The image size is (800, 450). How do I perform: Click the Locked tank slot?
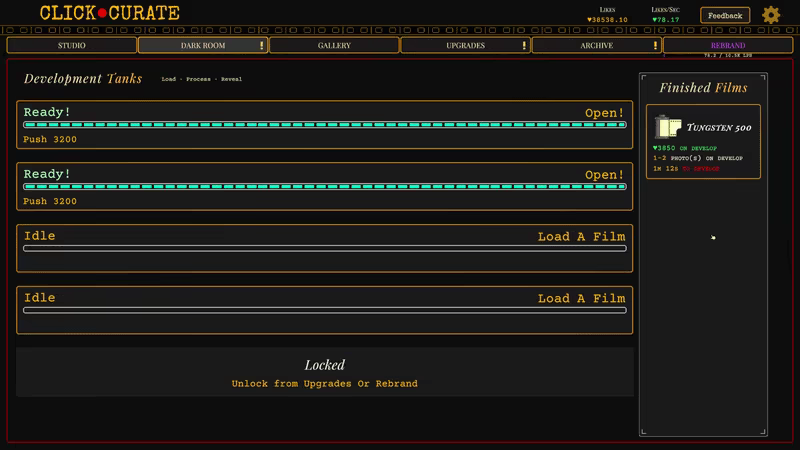coord(324,372)
